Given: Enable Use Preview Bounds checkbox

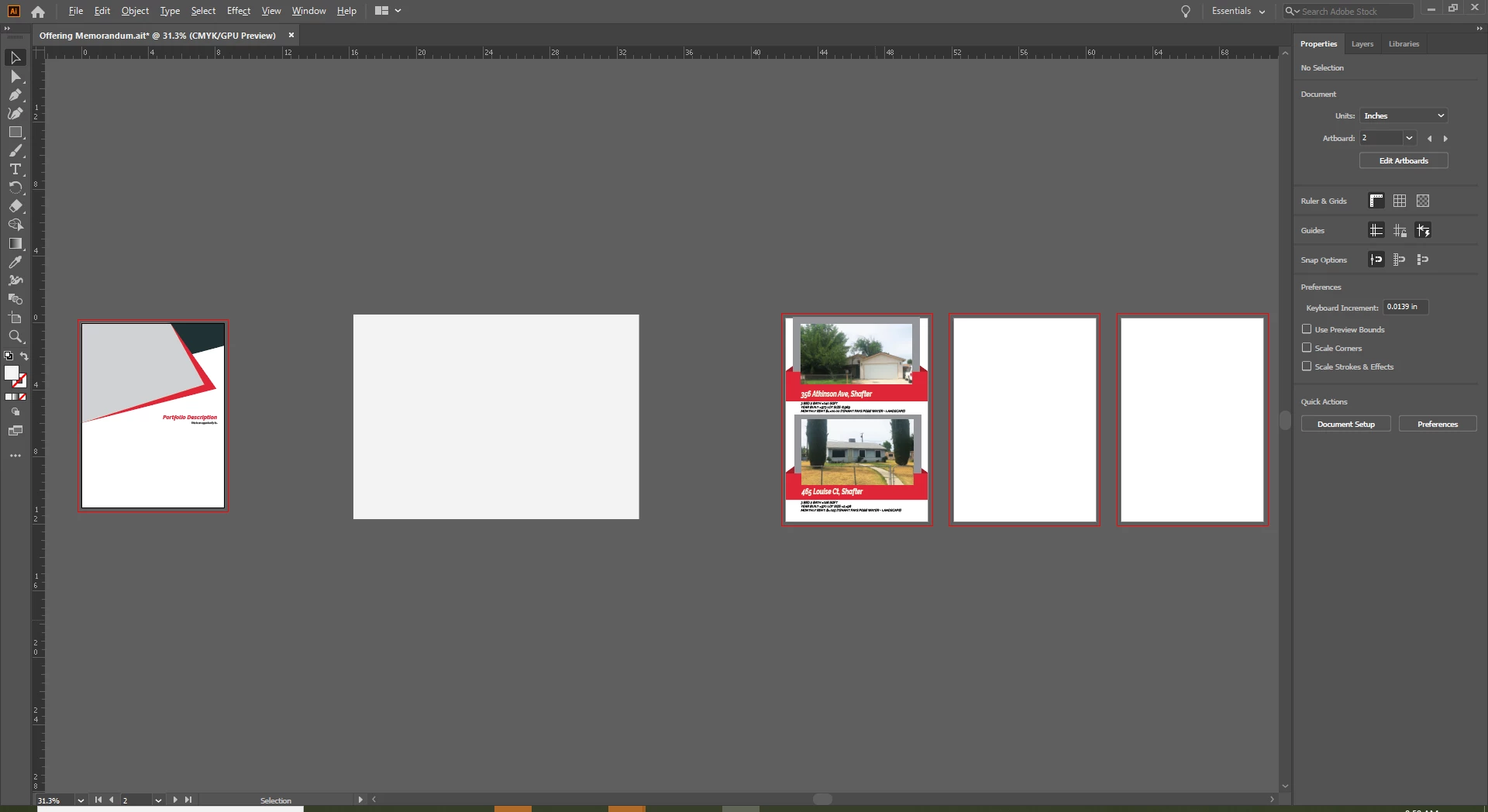Looking at the screenshot, I should 1307,329.
